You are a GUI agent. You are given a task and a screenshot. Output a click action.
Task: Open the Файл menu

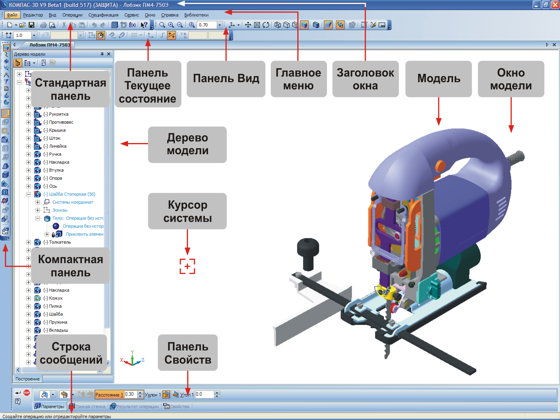point(12,15)
